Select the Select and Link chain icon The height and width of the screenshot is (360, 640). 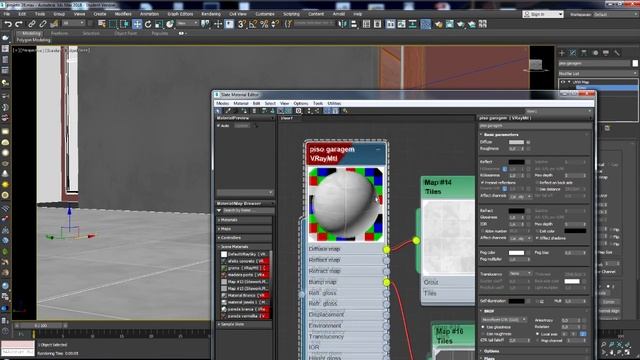coord(32,24)
